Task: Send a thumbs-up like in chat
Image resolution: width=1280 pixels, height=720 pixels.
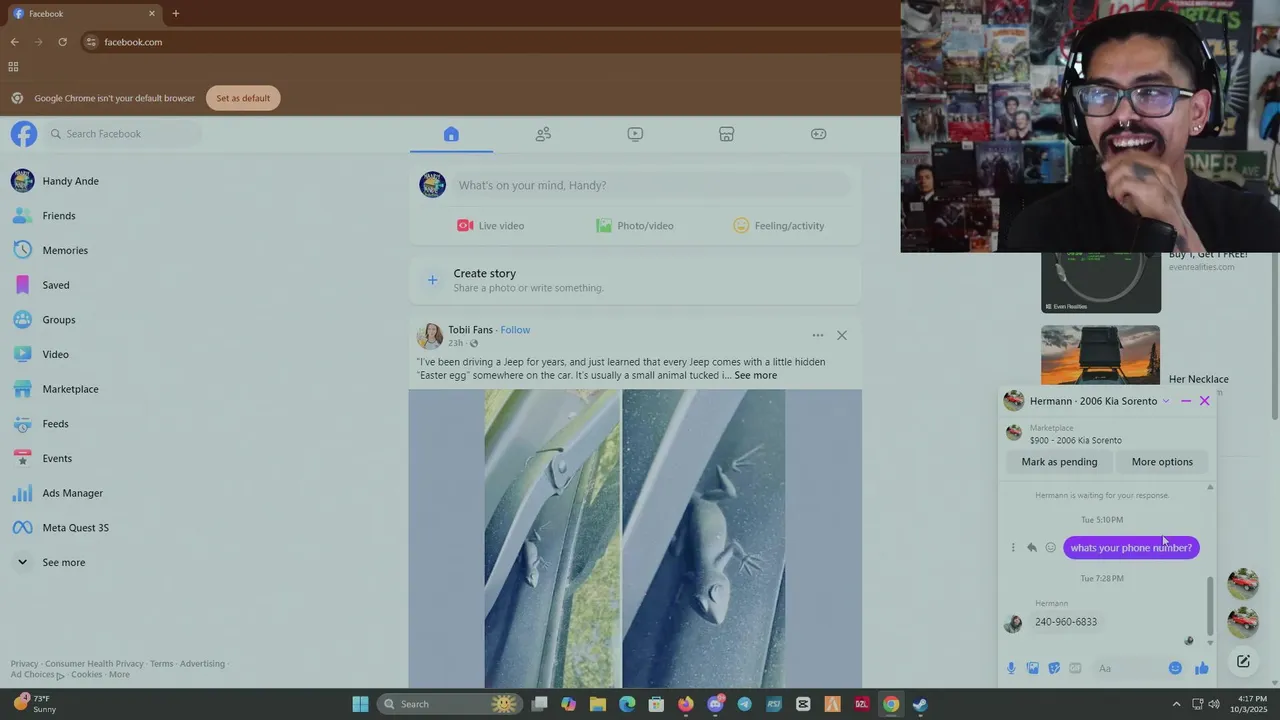Action: [1201, 668]
